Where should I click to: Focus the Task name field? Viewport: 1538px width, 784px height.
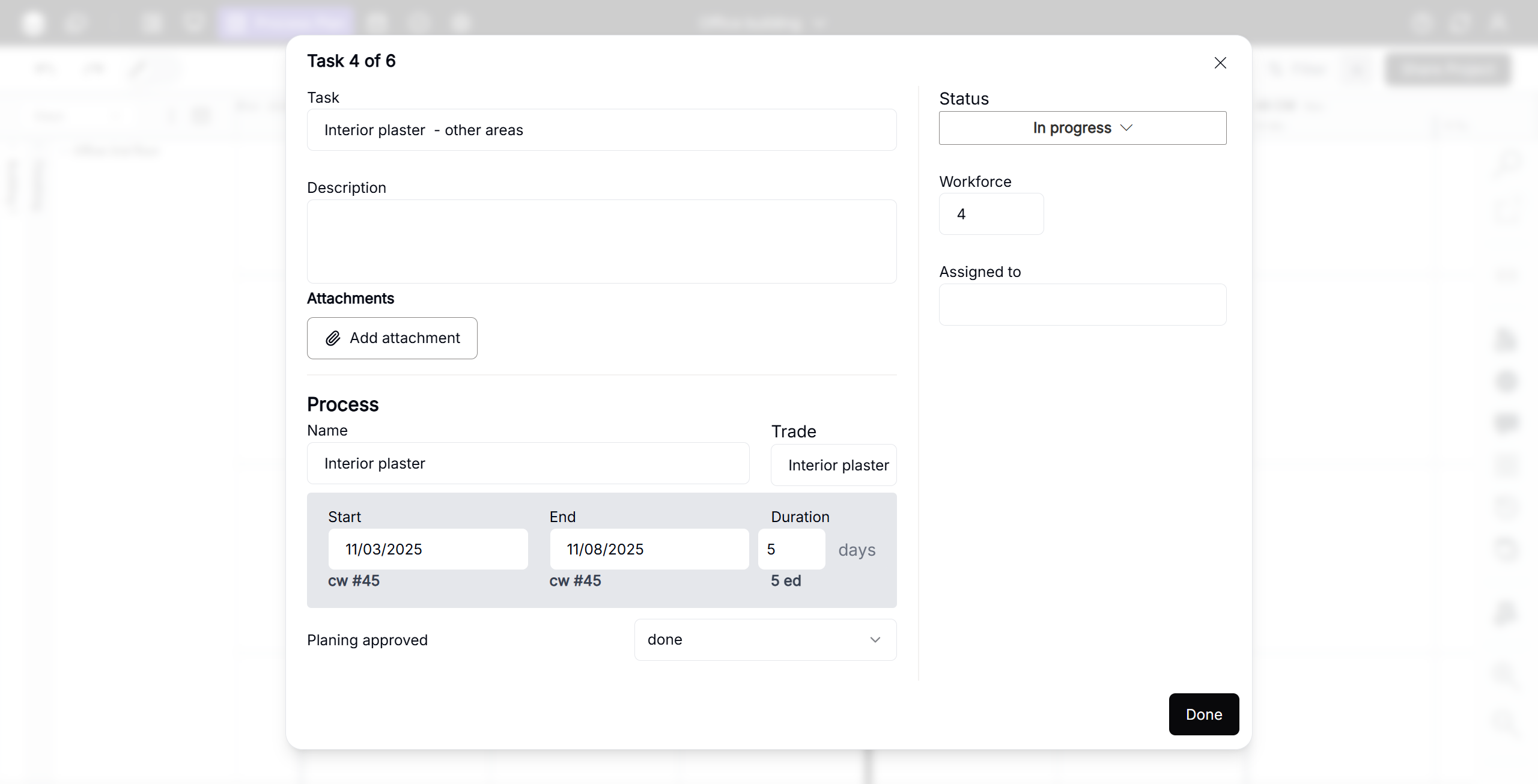[x=601, y=130]
